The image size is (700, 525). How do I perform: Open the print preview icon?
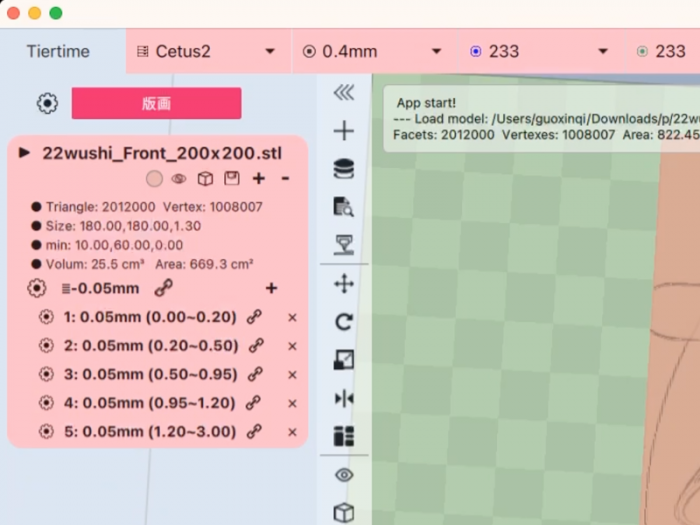[x=344, y=207]
